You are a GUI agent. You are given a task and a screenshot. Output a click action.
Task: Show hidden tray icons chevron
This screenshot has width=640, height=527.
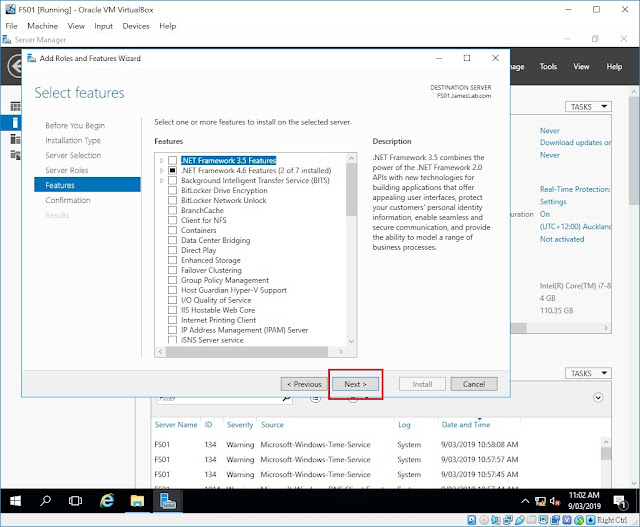tap(525, 501)
